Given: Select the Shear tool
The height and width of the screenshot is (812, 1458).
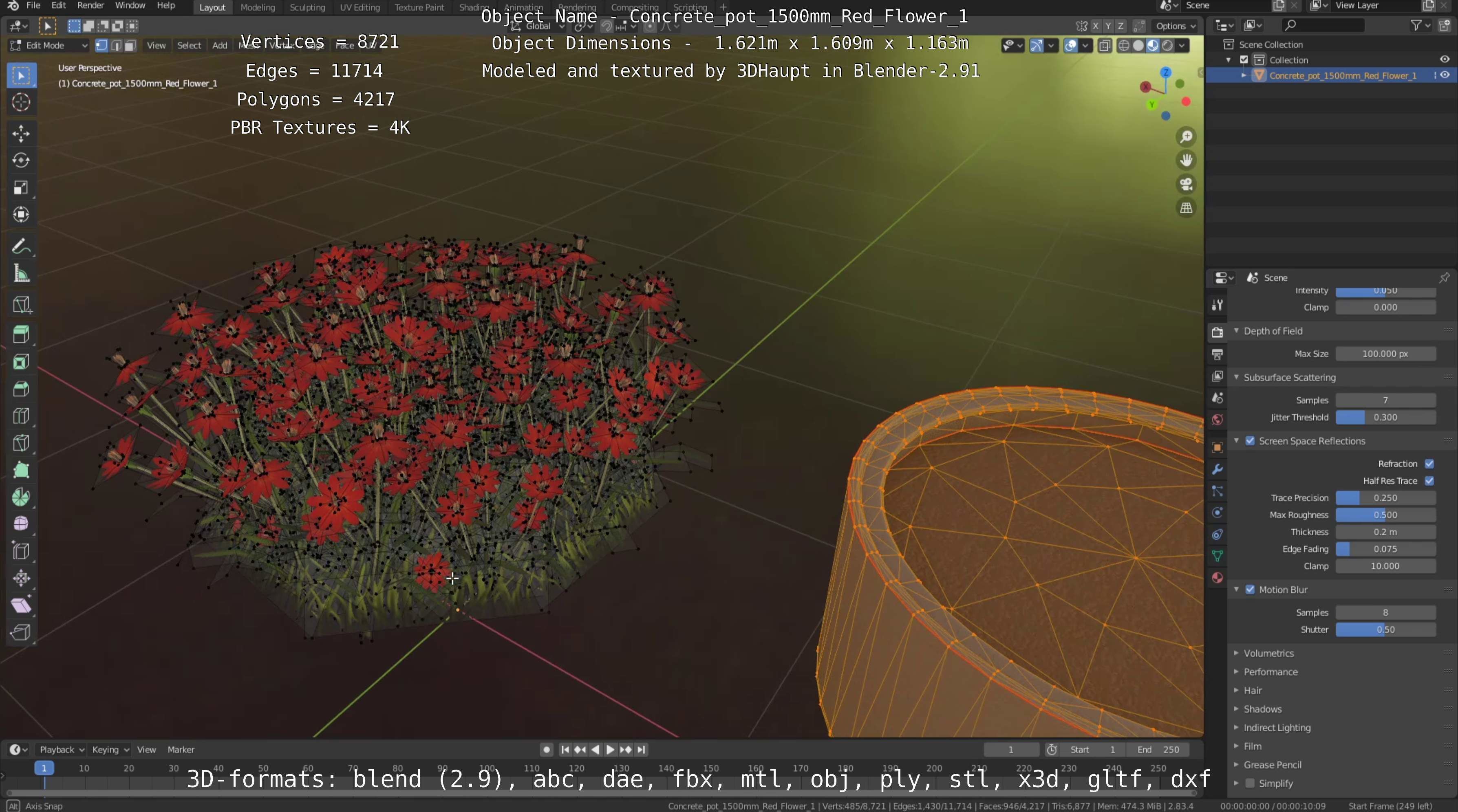Looking at the screenshot, I should pyautogui.click(x=22, y=605).
